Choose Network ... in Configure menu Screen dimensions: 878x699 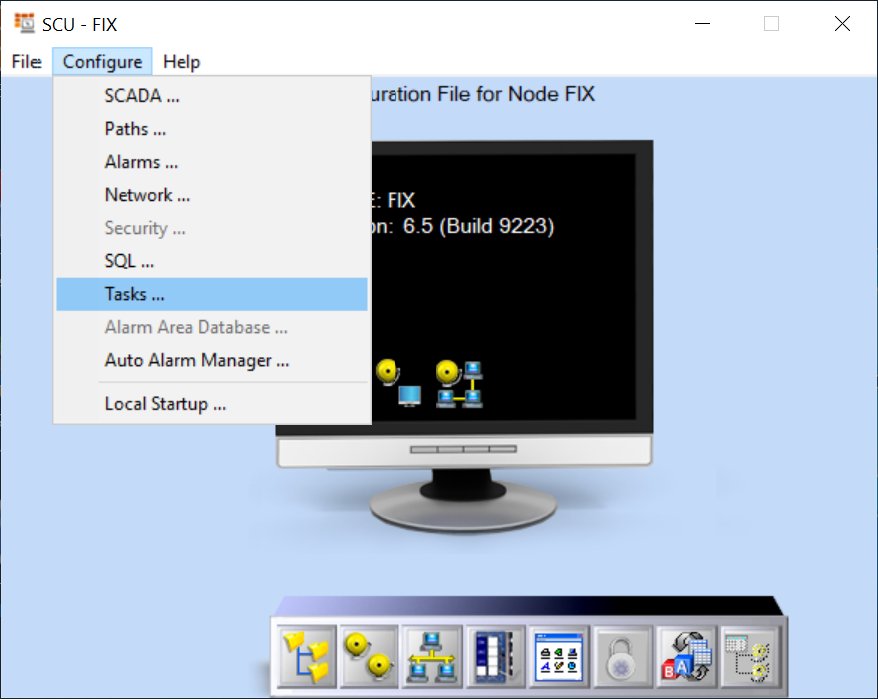(x=212, y=195)
